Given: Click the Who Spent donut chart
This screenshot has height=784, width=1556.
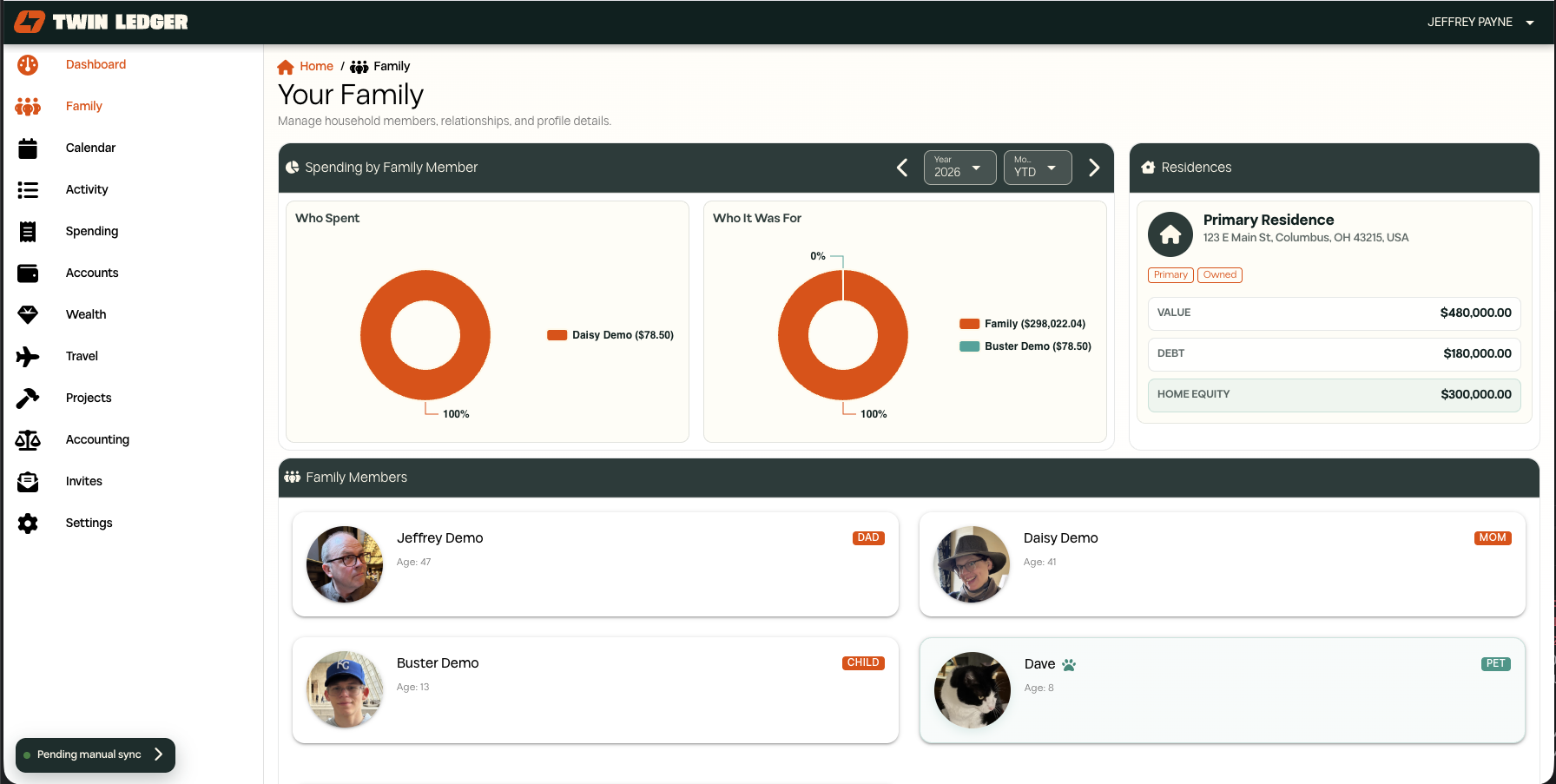Looking at the screenshot, I should (x=425, y=335).
